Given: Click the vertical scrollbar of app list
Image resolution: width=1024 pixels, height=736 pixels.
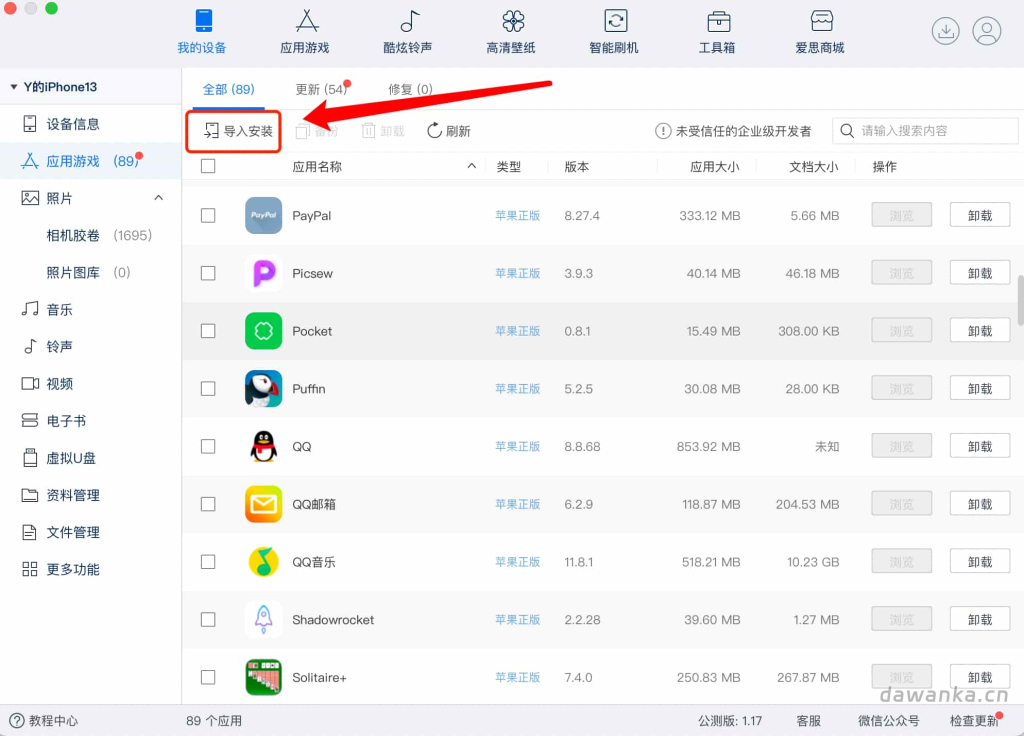Looking at the screenshot, I should click(x=1020, y=300).
